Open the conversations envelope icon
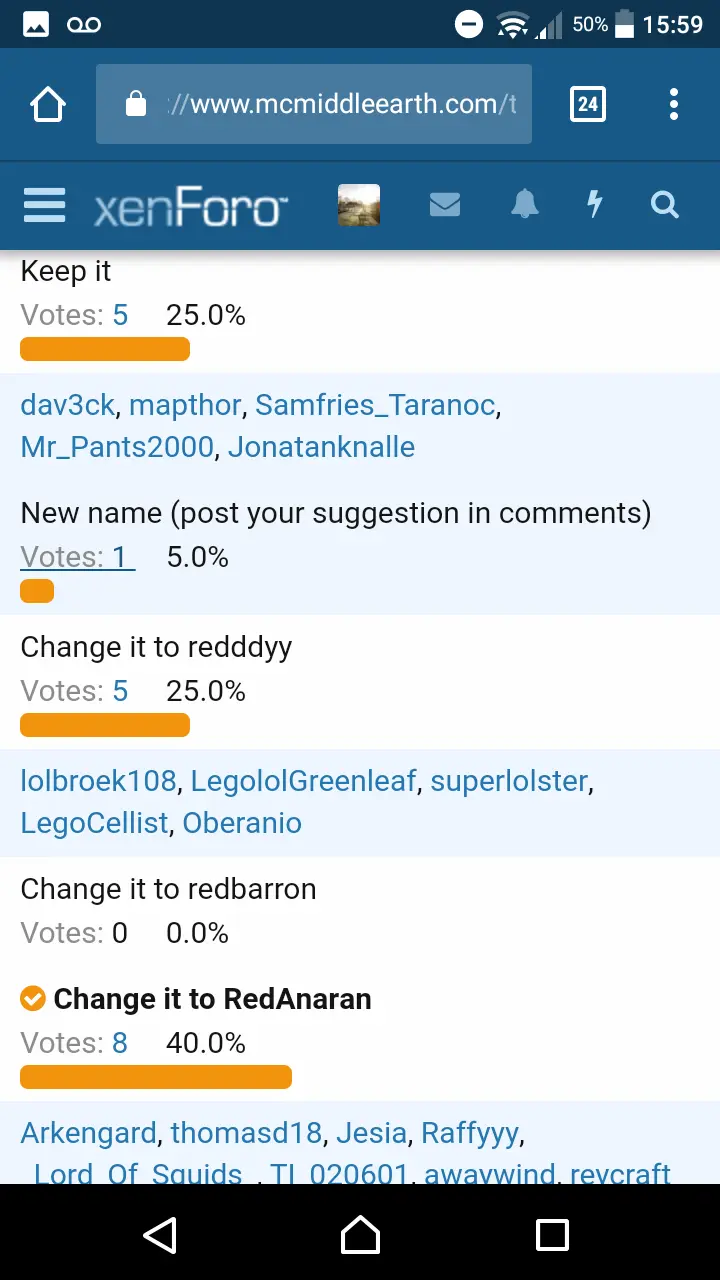Screen dimensions: 720x1280 tap(445, 205)
